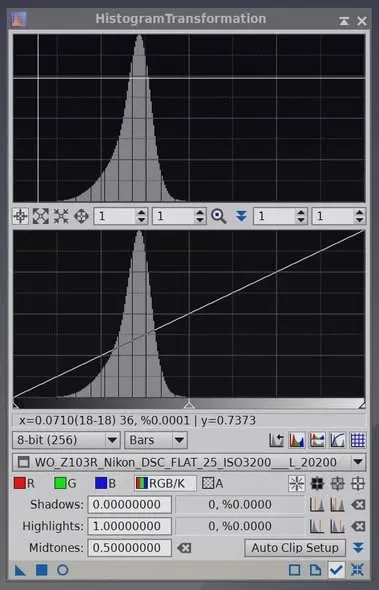Toggle the track view checkmark
The image size is (379, 590).
click(336, 570)
